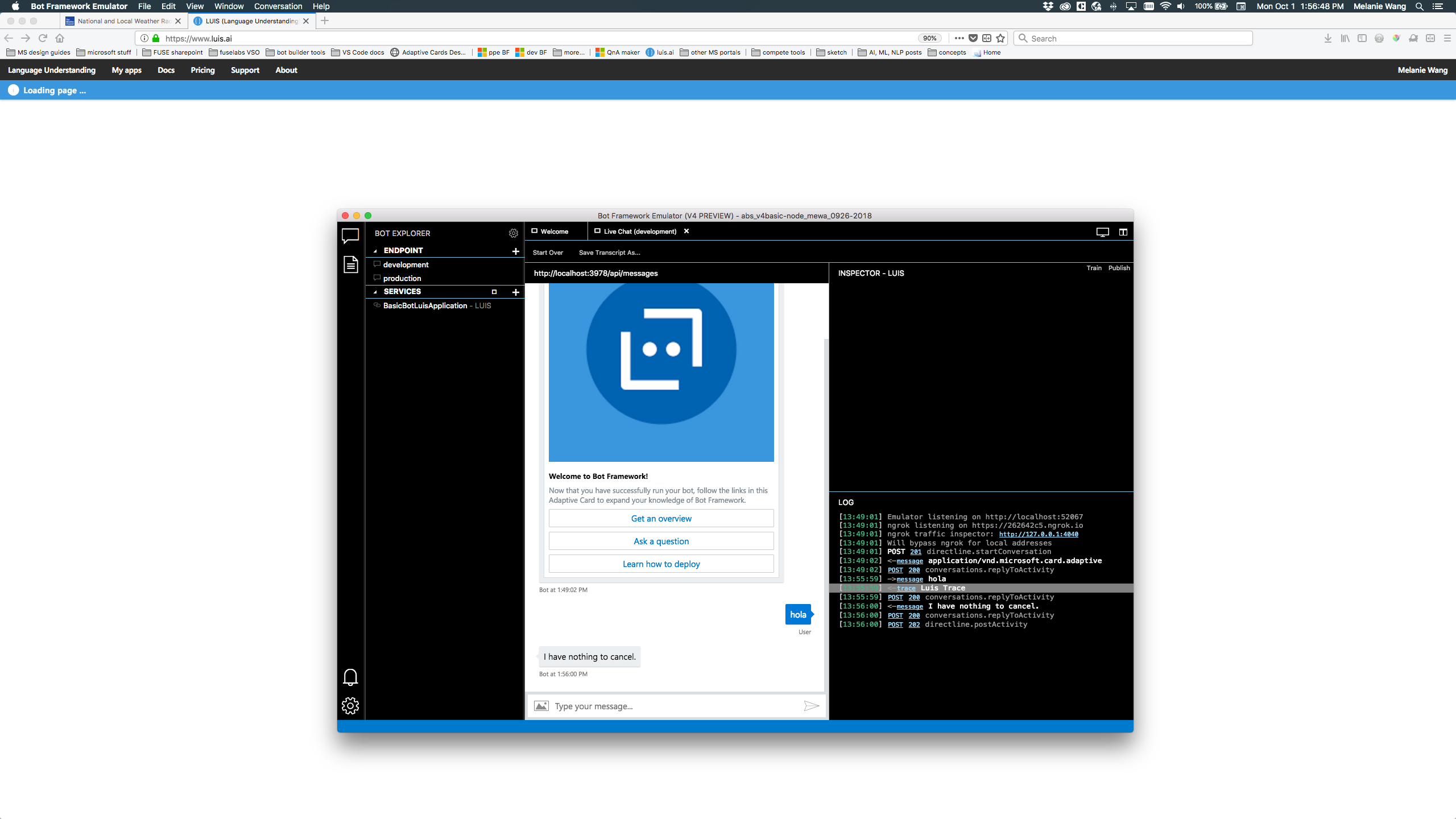The image size is (1456, 819).
Task: Click the Start Over button
Action: coord(548,253)
